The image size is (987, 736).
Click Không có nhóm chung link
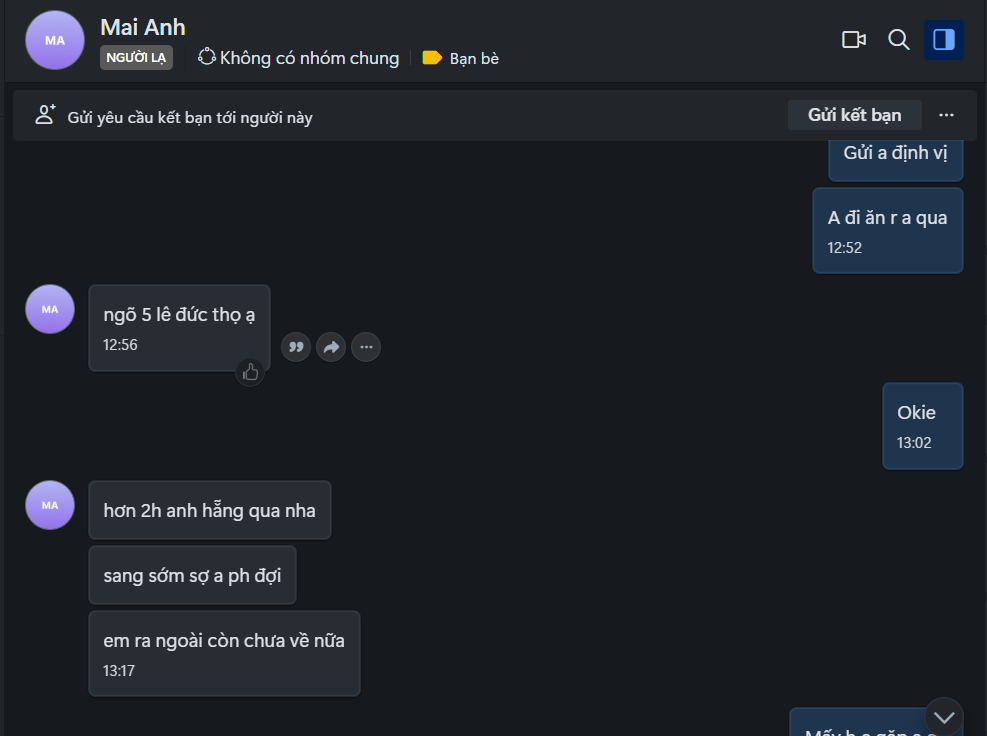tap(309, 58)
